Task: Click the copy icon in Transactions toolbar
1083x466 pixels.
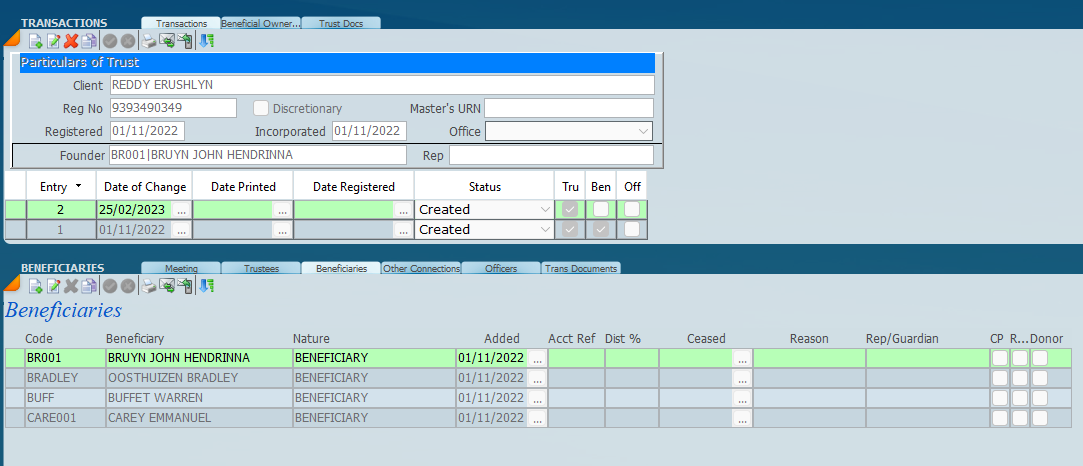Action: (x=89, y=41)
